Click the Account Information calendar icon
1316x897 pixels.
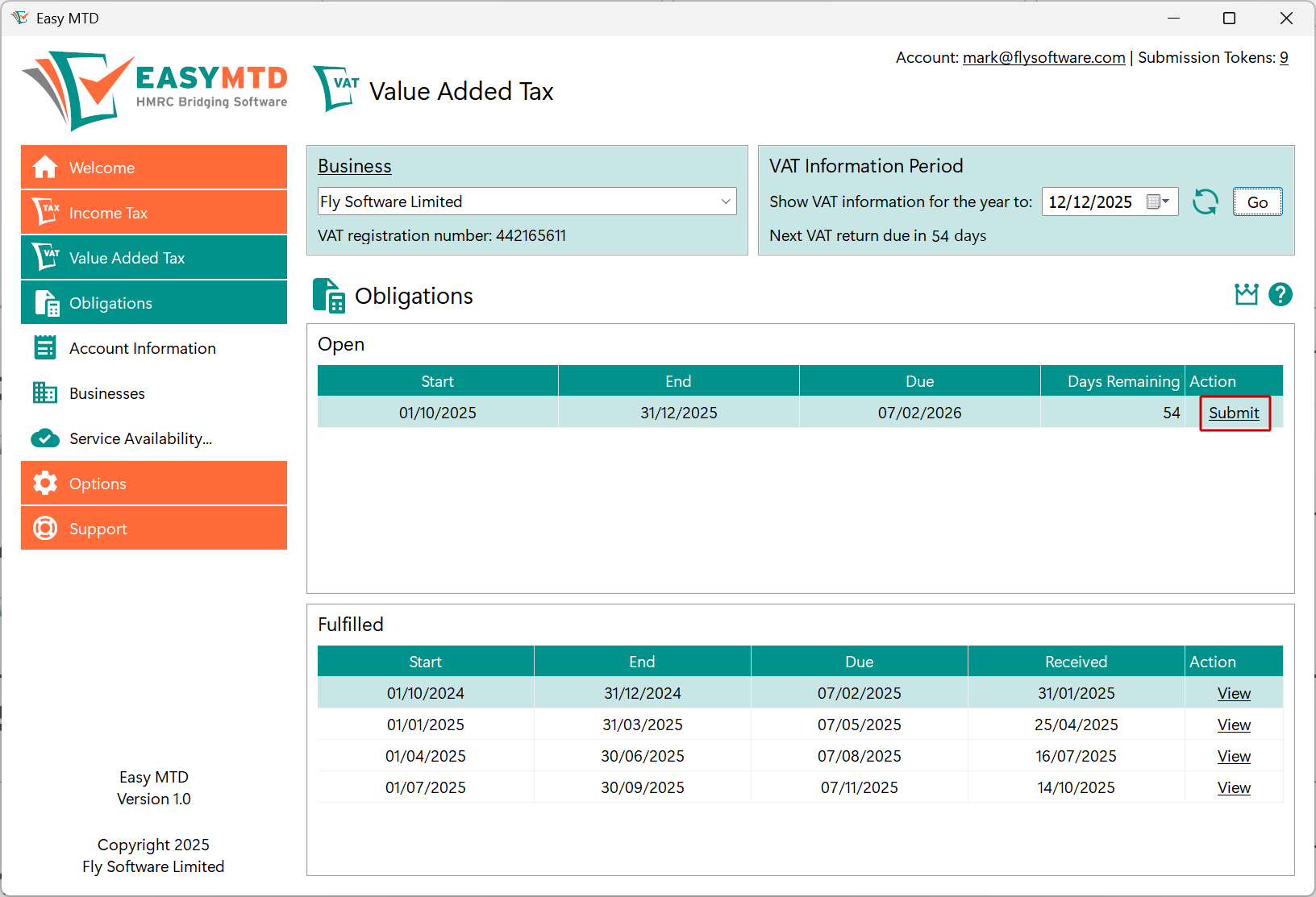point(45,347)
